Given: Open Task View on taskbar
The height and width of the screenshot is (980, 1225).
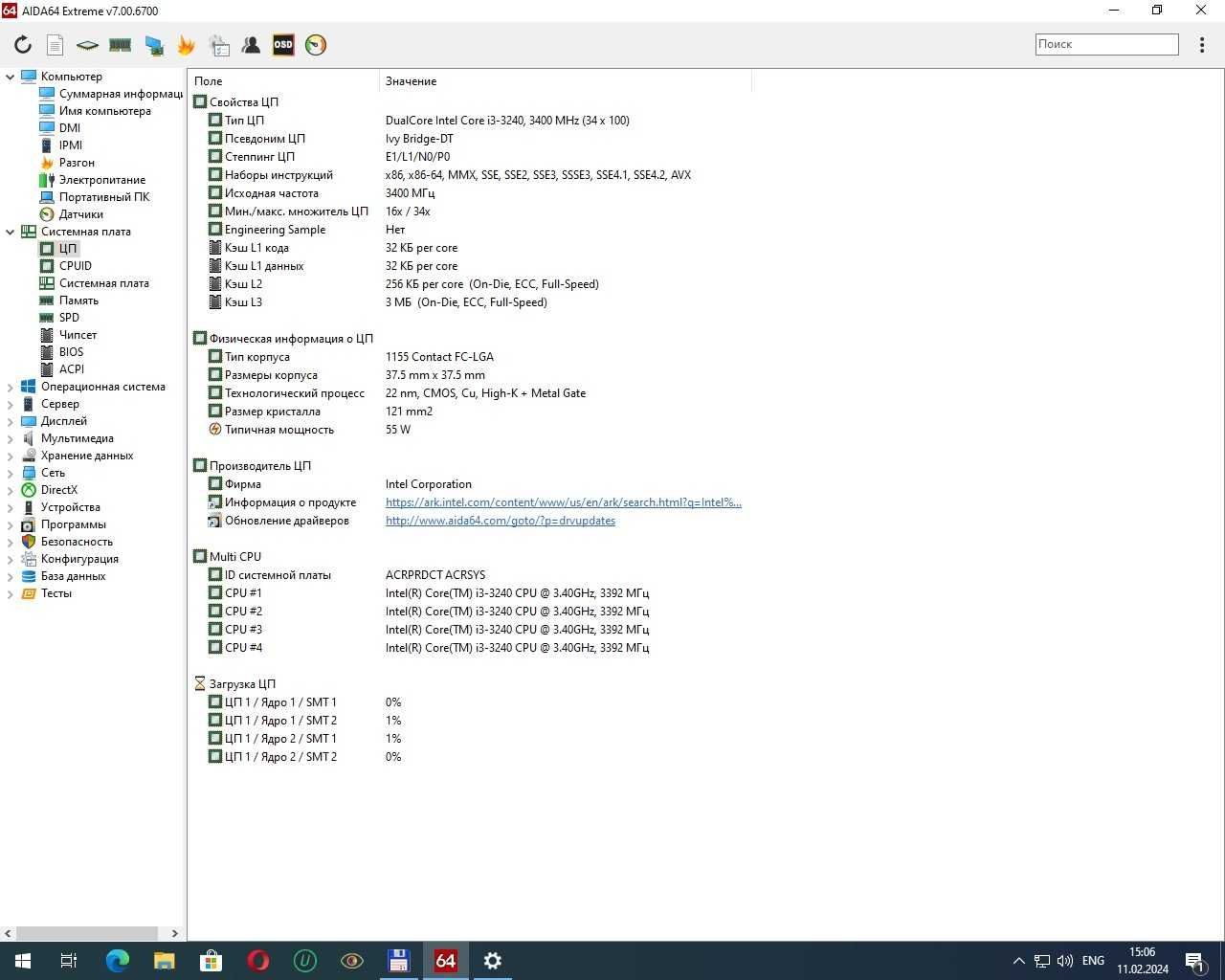Looking at the screenshot, I should pos(69,961).
